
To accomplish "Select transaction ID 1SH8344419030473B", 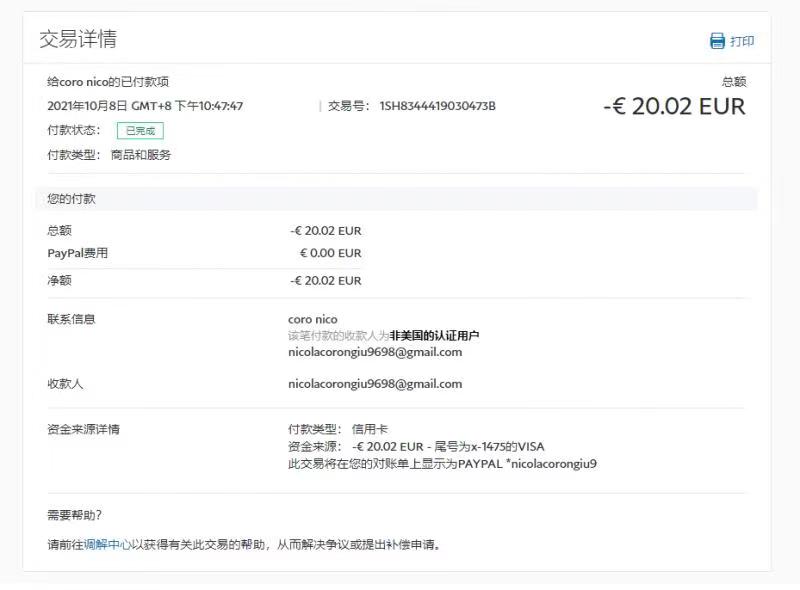I will pos(437,106).
